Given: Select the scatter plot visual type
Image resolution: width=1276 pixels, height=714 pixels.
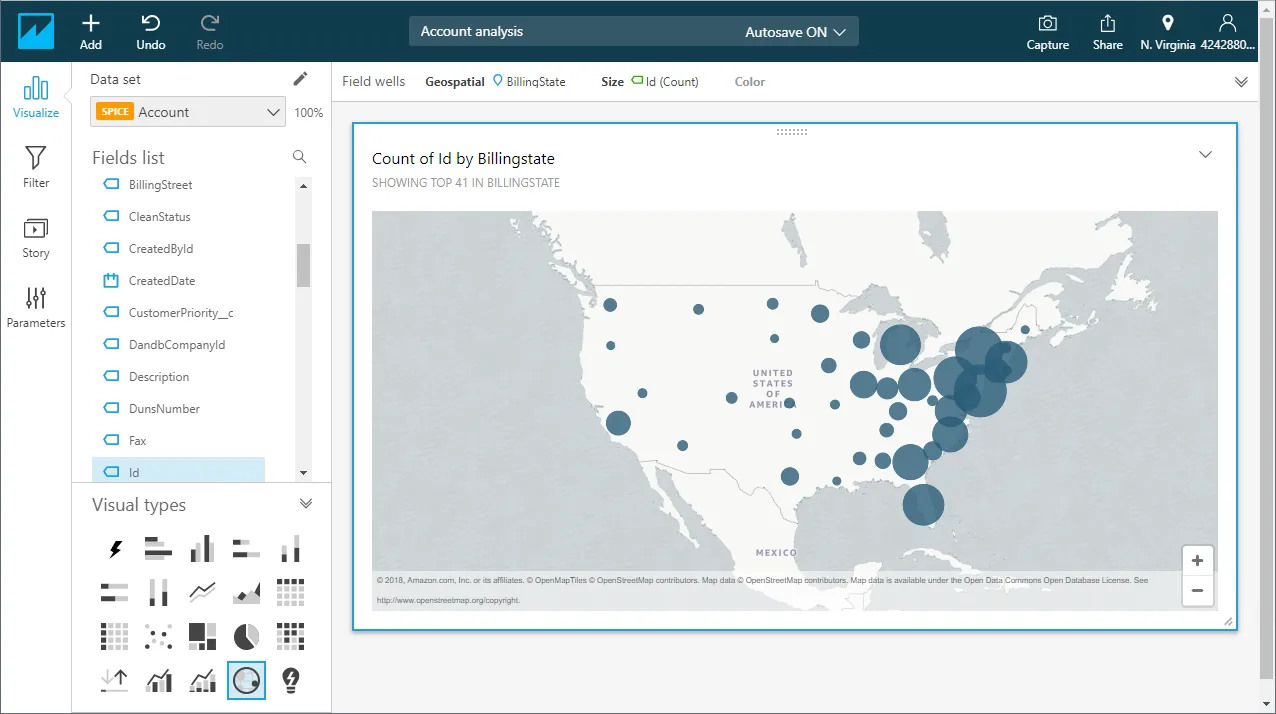Looking at the screenshot, I should tap(157, 636).
